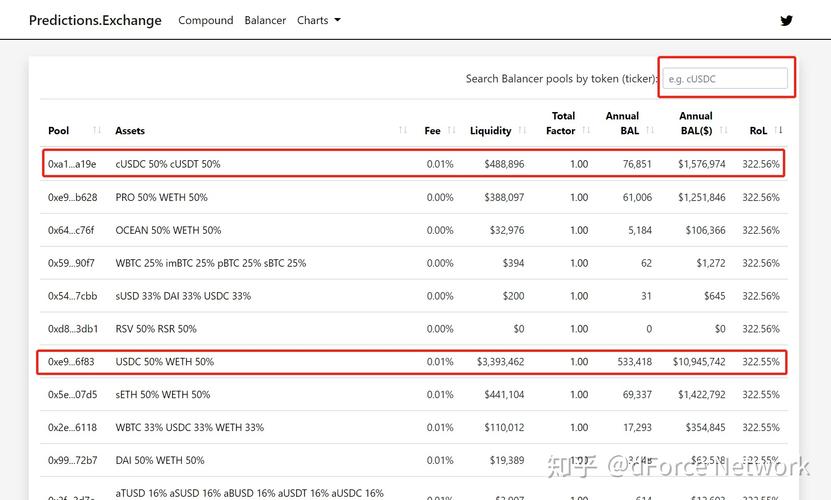
Task: Click the RoL column header label
Action: [758, 130]
